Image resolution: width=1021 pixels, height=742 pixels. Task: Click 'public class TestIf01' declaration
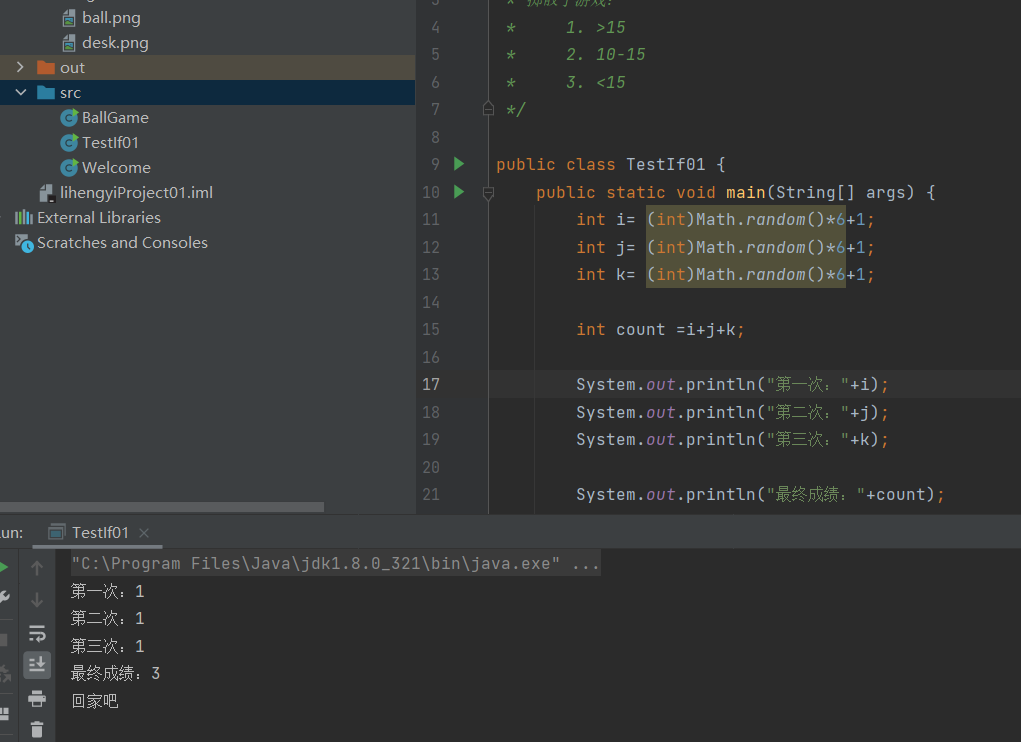click(600, 165)
